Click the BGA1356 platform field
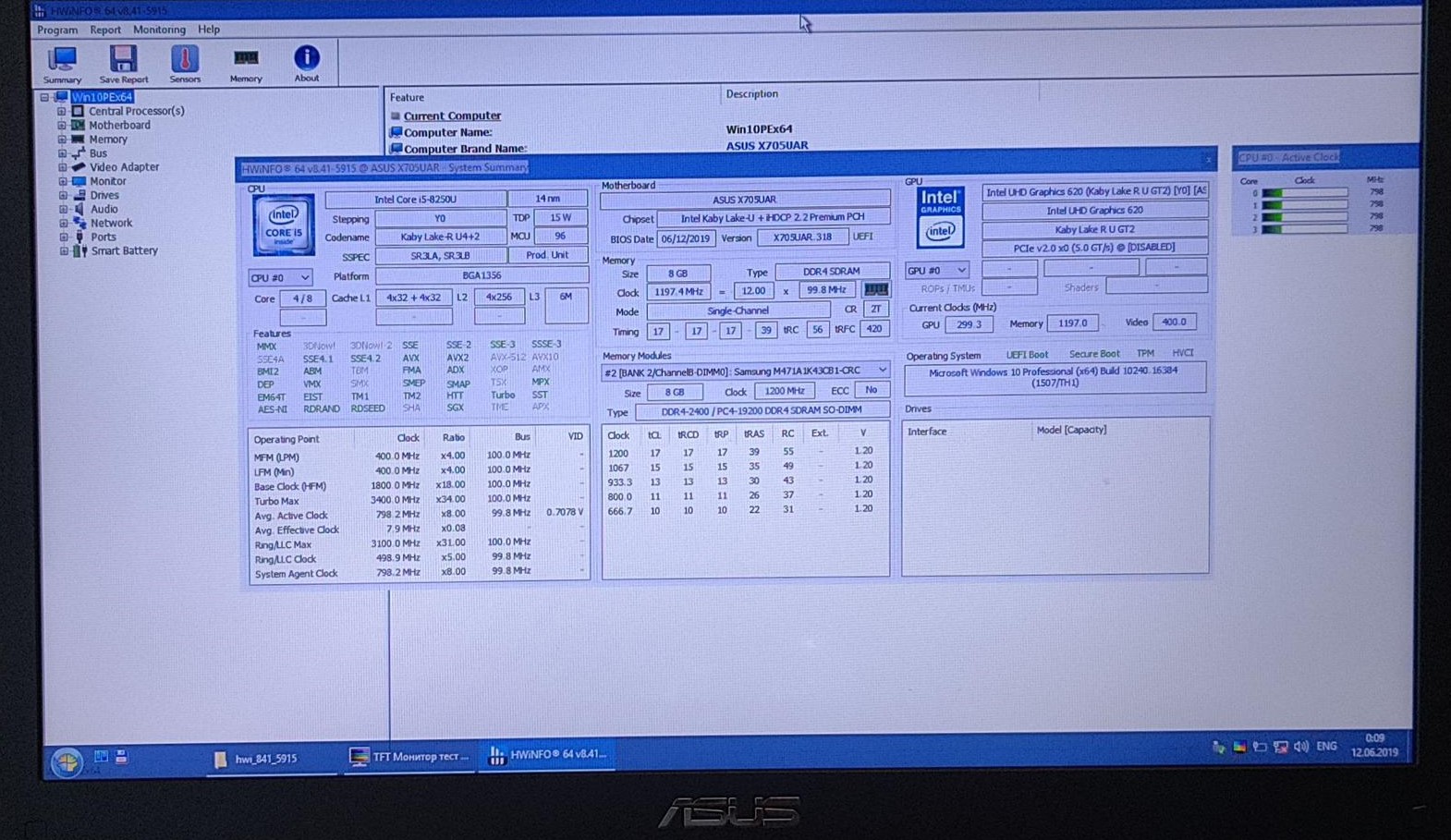This screenshot has height=840, width=1451. tap(482, 275)
